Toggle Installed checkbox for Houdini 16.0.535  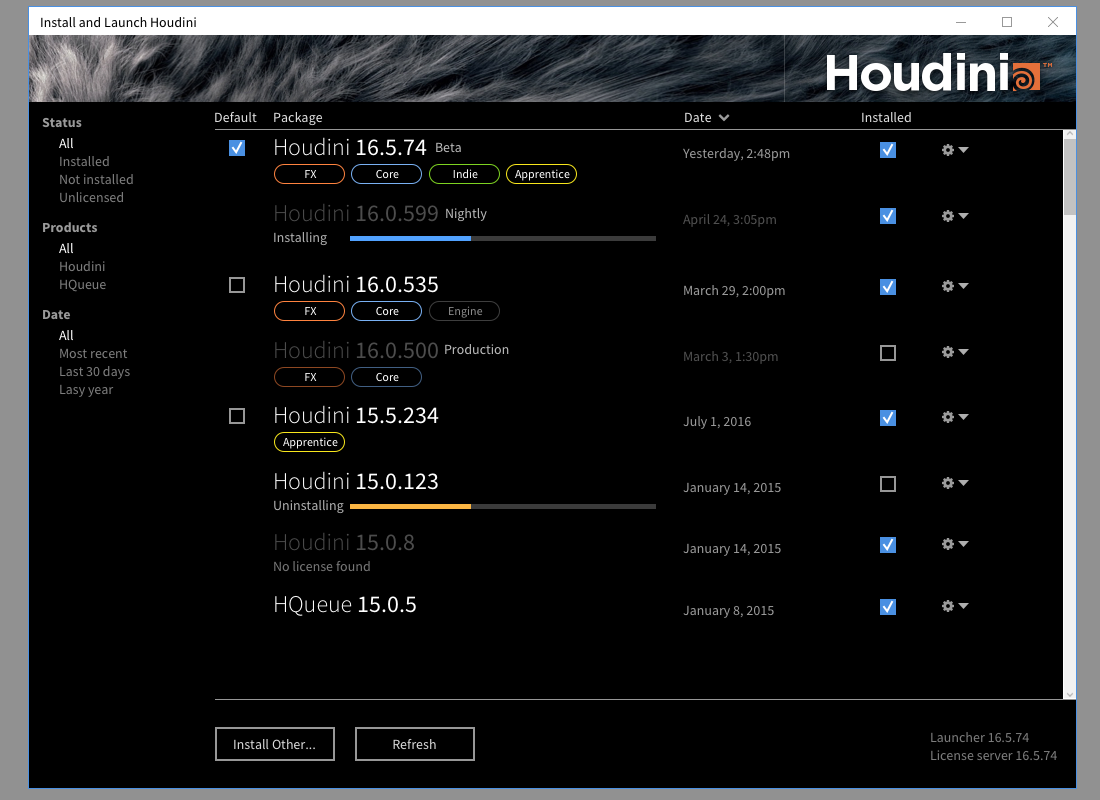(x=888, y=287)
